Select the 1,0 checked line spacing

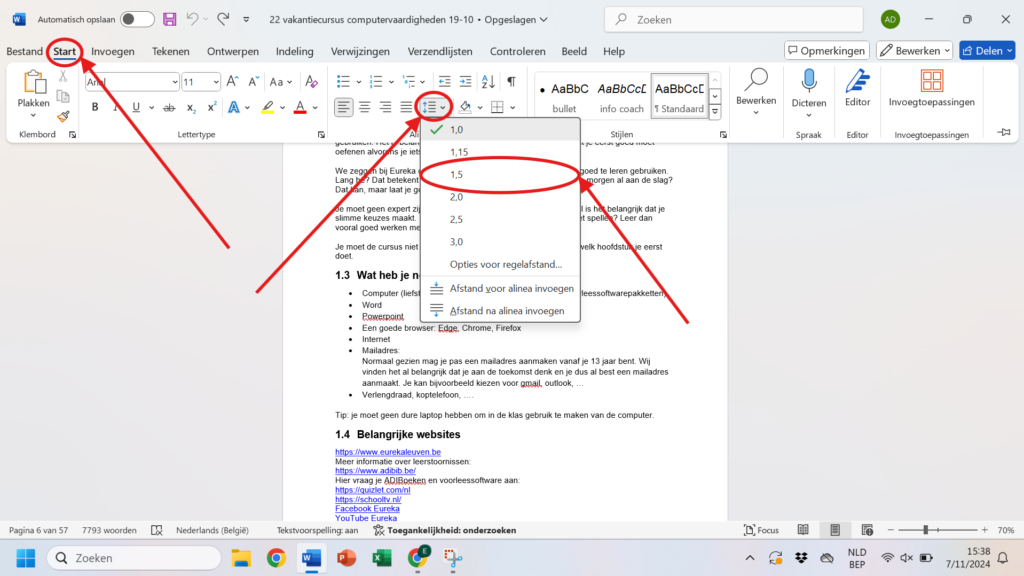coord(457,130)
